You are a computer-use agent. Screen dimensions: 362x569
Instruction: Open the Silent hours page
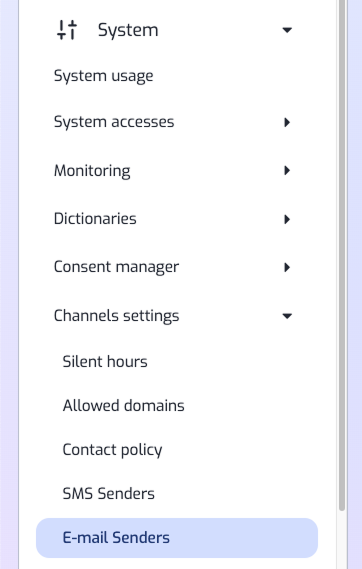(105, 362)
